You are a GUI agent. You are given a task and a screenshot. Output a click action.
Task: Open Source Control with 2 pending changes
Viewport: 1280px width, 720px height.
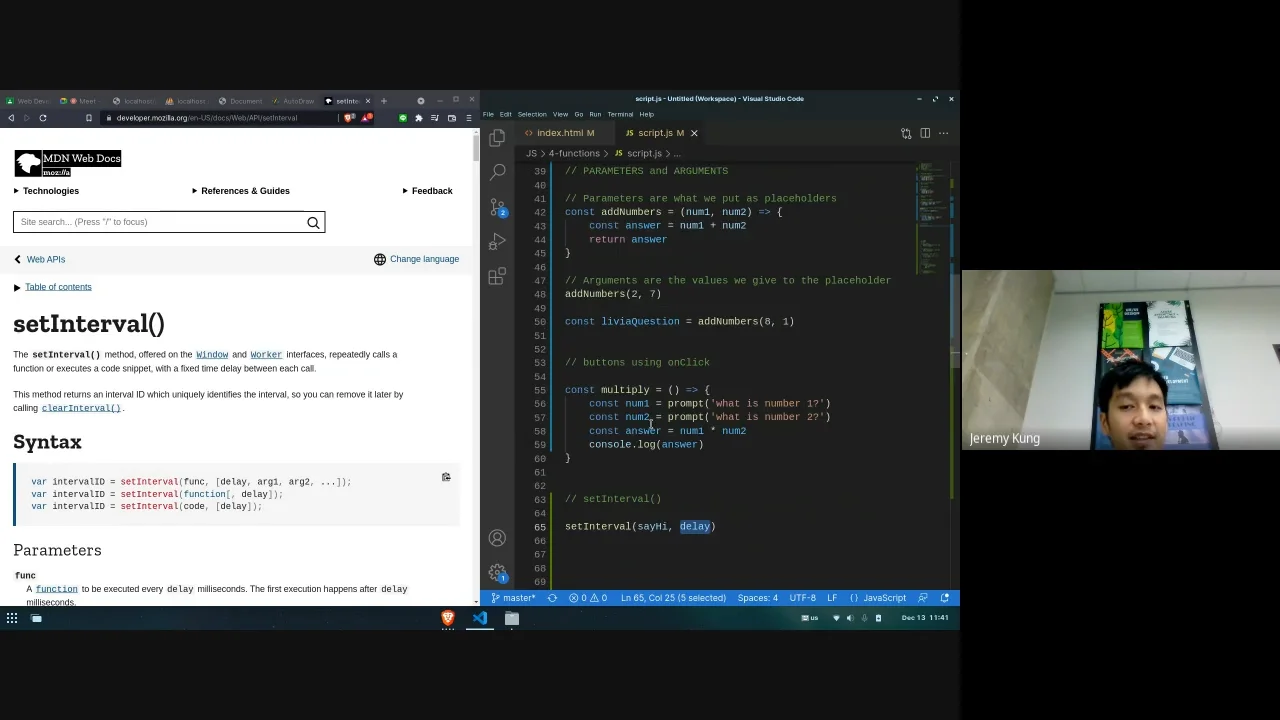tap(497, 207)
